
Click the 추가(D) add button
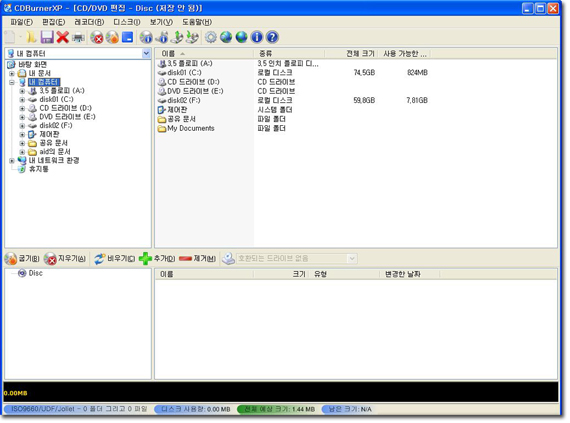tap(157, 258)
